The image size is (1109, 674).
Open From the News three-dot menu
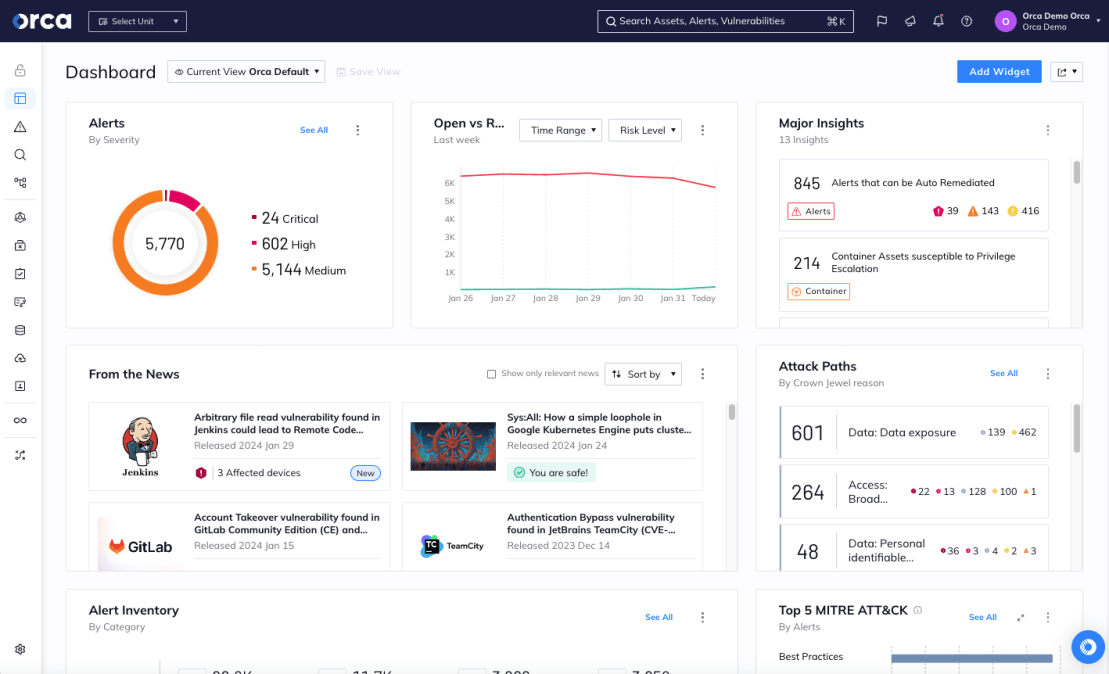click(702, 373)
